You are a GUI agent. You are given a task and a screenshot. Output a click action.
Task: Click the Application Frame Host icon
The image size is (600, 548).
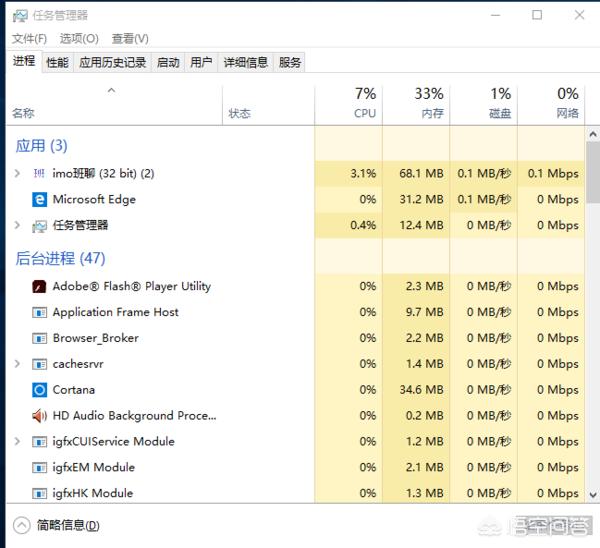pos(39,313)
